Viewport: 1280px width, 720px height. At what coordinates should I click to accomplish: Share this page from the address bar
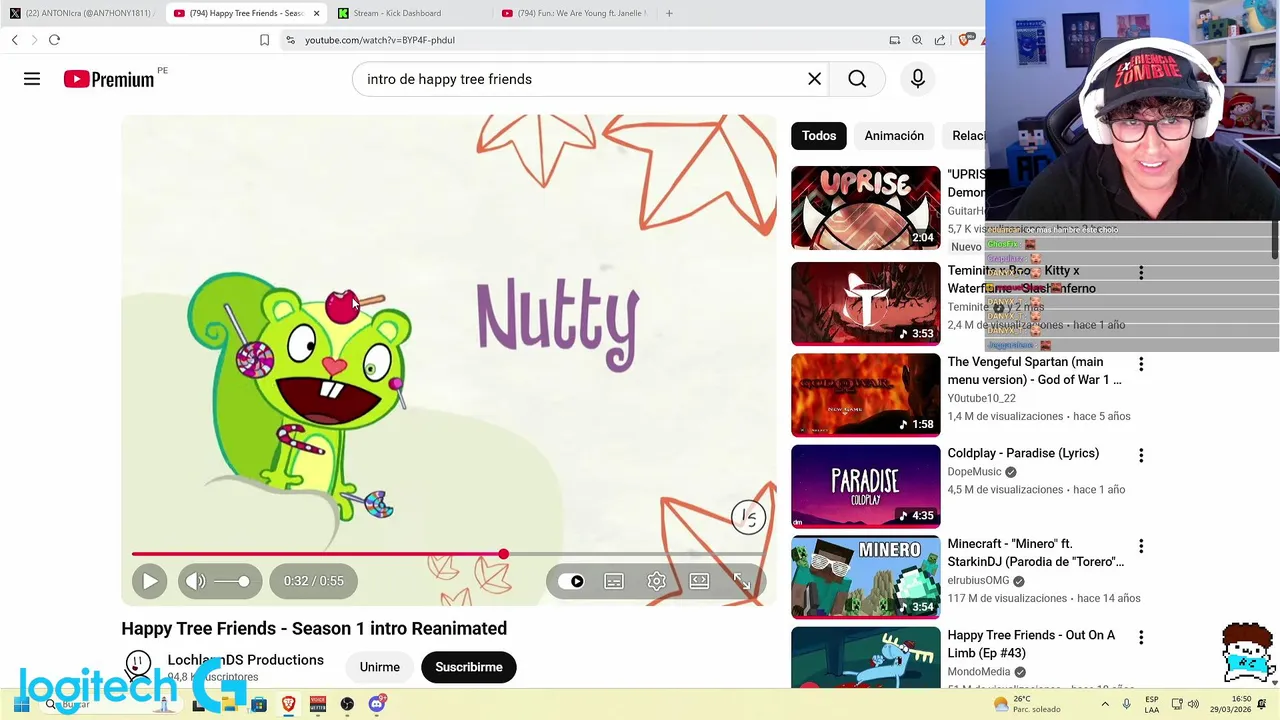point(940,40)
